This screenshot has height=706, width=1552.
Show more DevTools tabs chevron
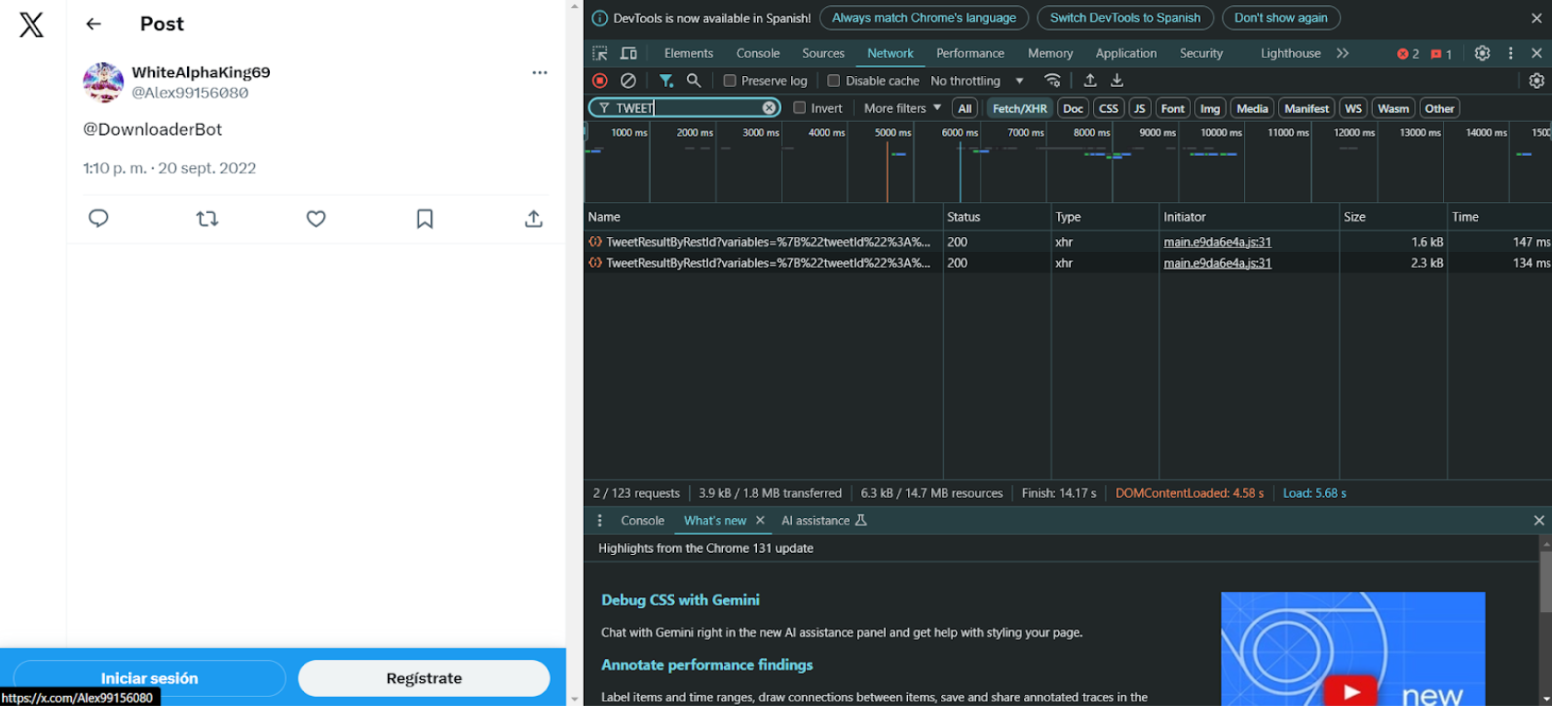[1342, 53]
